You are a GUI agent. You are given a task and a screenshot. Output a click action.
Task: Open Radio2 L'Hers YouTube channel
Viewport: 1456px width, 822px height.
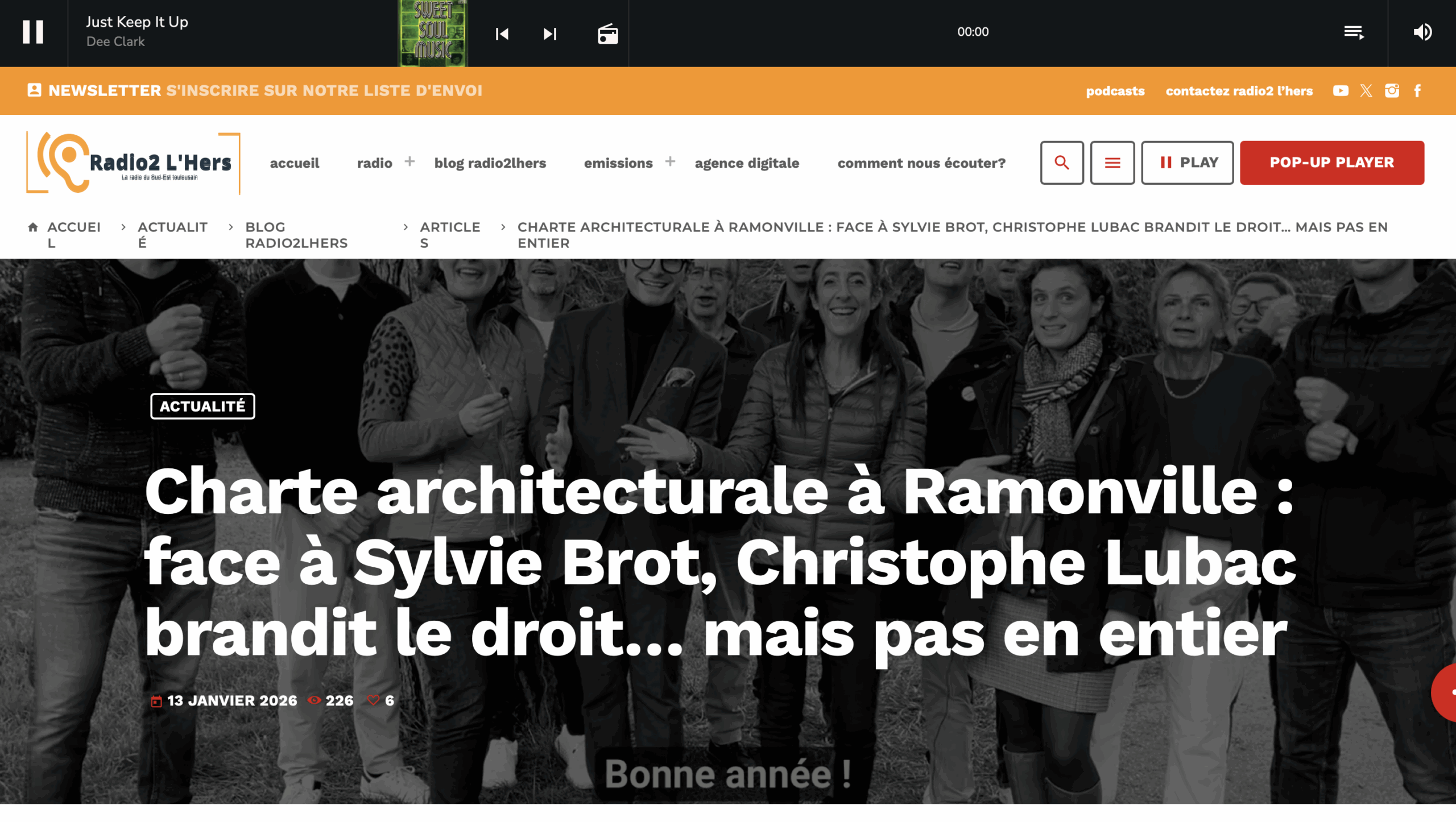pos(1340,91)
